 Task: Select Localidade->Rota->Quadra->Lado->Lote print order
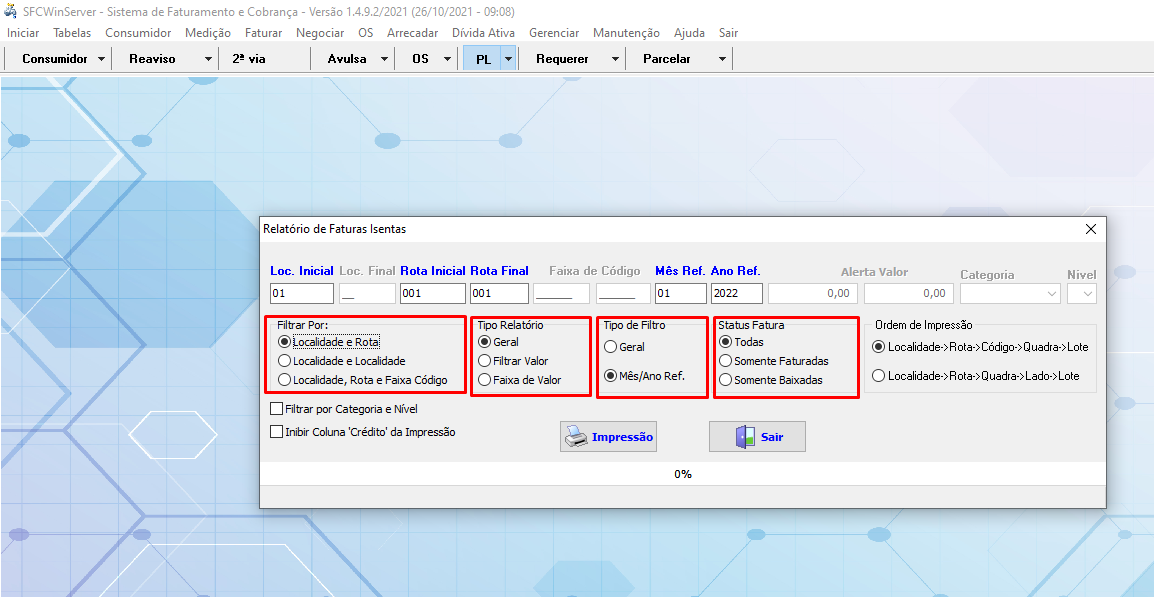point(879,376)
